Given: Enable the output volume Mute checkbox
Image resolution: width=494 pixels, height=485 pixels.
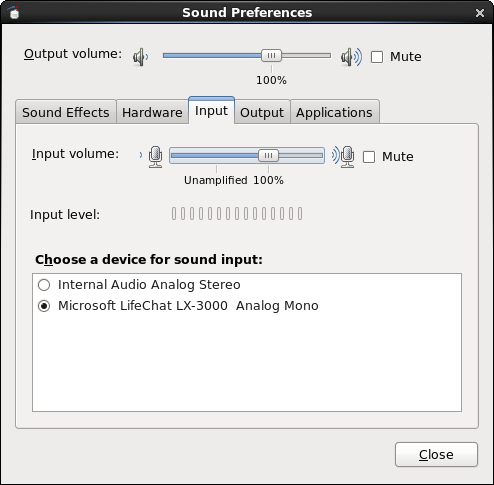Looking at the screenshot, I should [x=377, y=57].
